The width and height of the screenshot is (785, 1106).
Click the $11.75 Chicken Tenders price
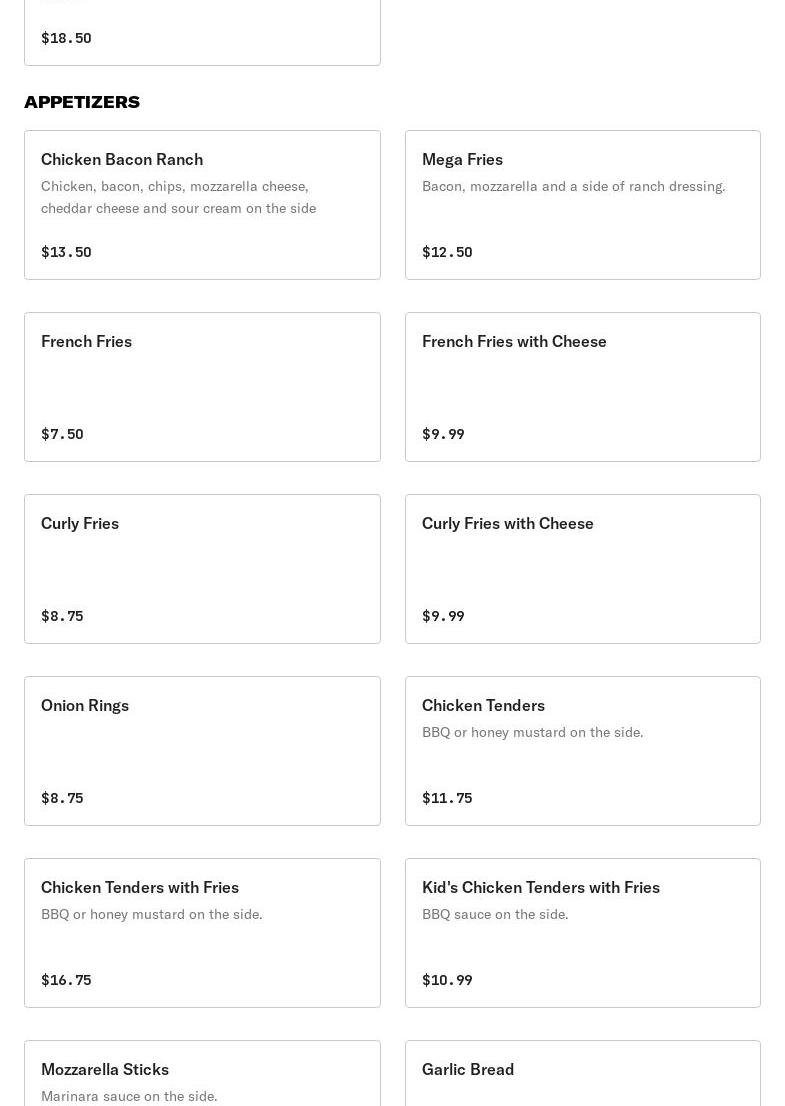(x=447, y=798)
